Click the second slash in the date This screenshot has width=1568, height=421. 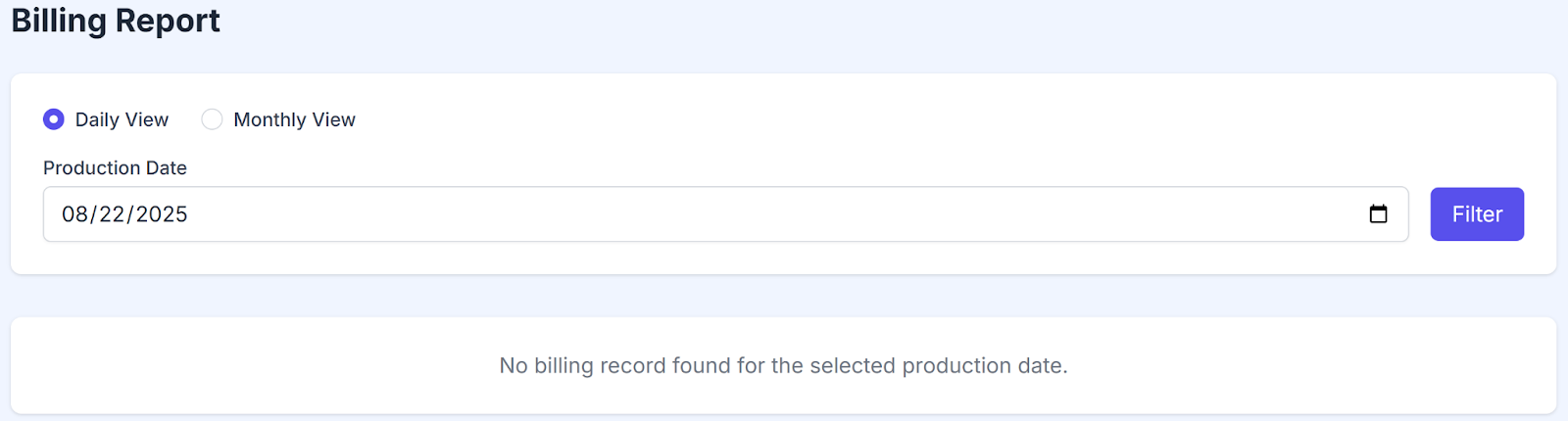[130, 214]
